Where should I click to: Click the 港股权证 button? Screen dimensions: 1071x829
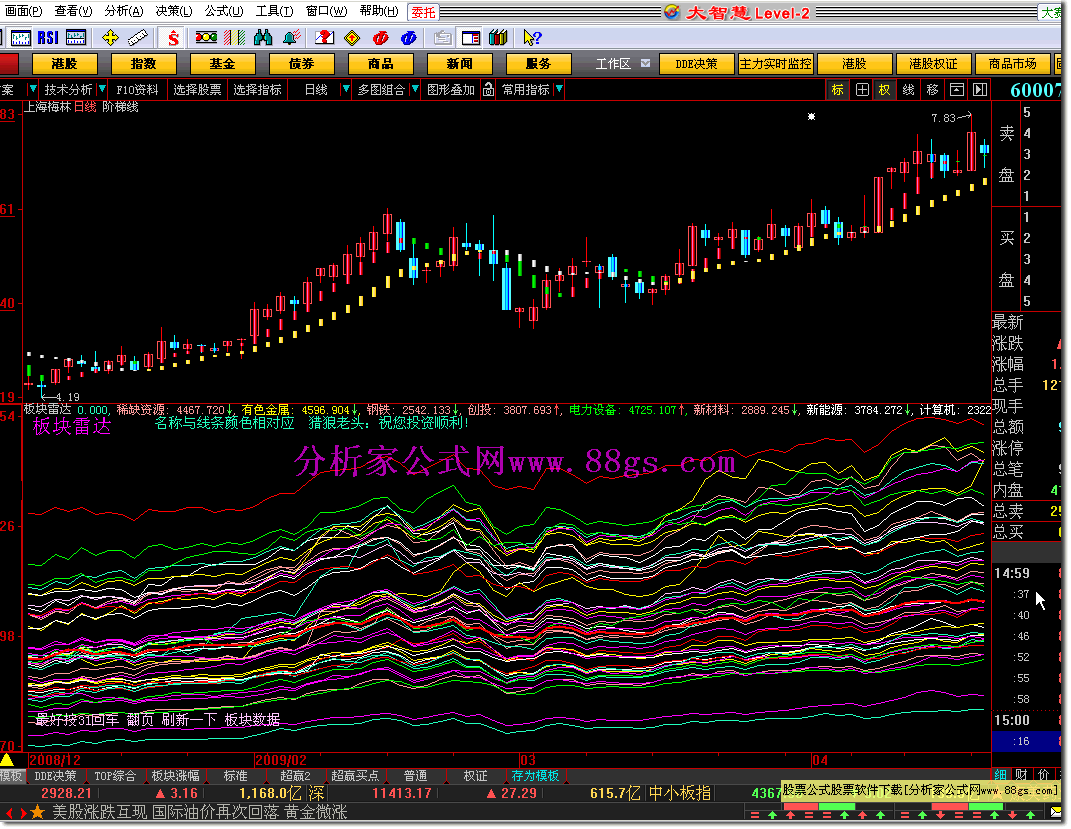[934, 64]
